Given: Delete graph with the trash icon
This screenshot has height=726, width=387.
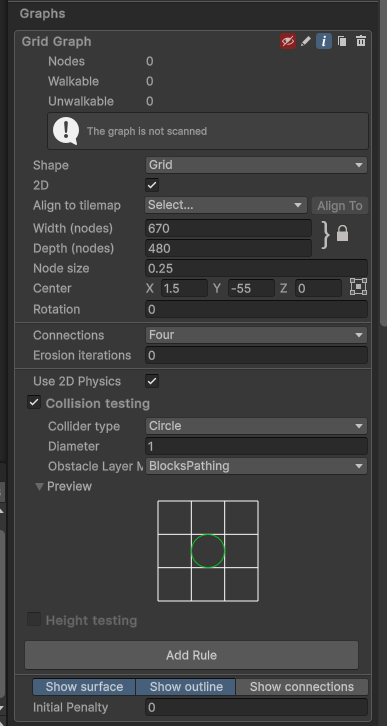Looking at the screenshot, I should 361,41.
